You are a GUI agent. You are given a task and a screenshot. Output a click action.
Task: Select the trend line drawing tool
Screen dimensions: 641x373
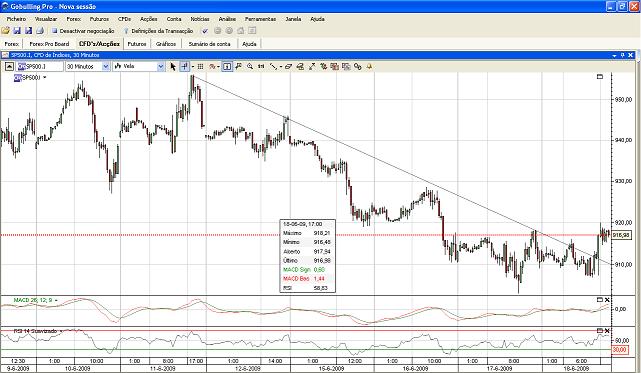(273, 66)
